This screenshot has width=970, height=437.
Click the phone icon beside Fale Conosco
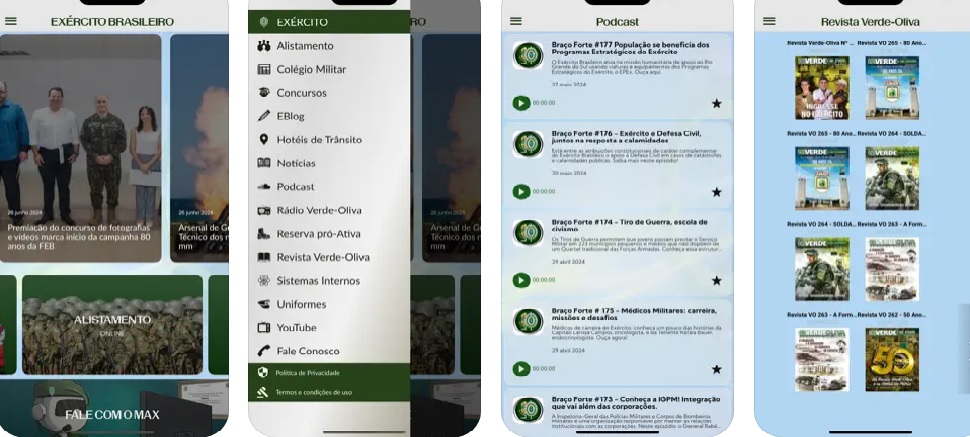coord(264,351)
